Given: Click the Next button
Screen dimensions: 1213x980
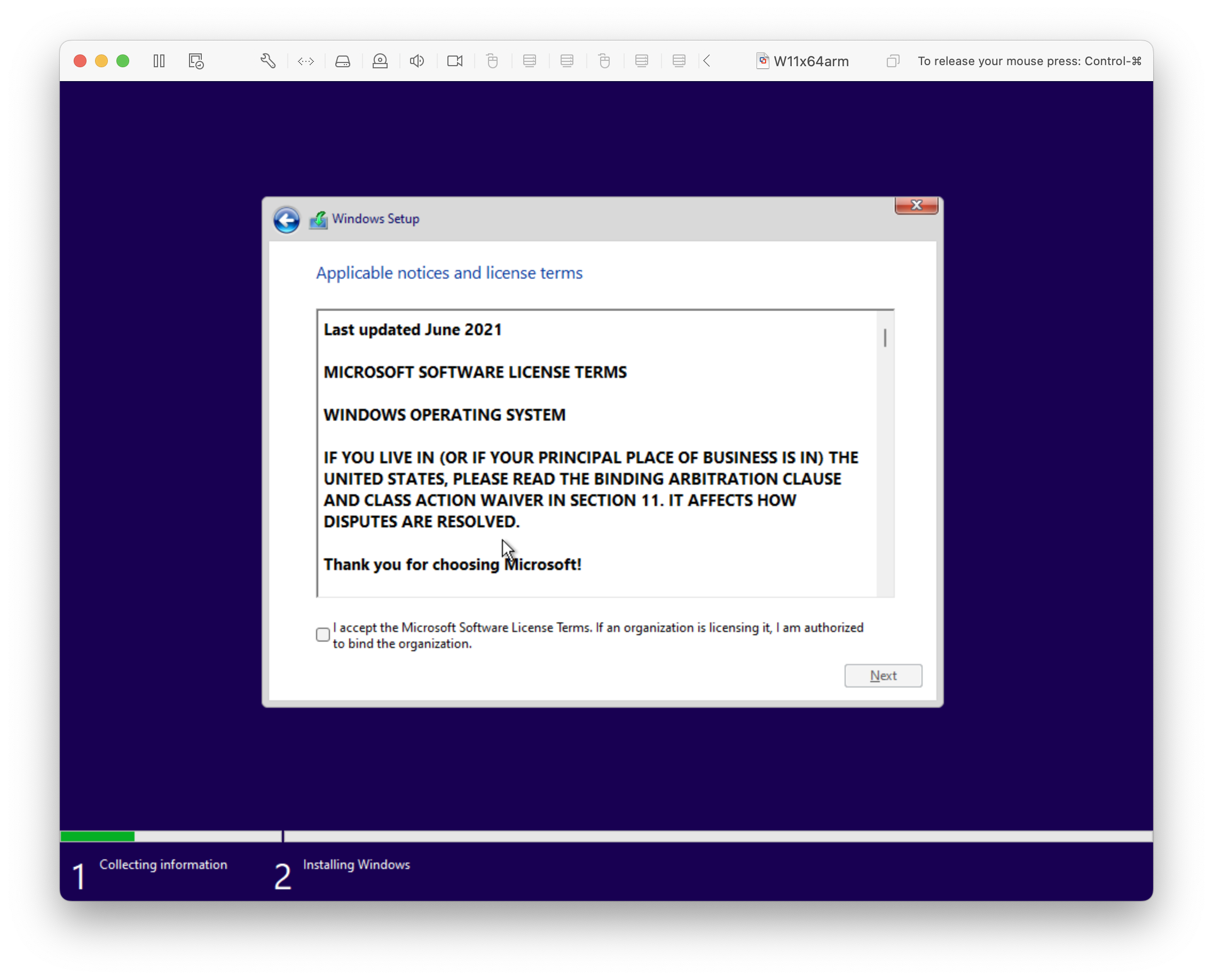Looking at the screenshot, I should [883, 676].
